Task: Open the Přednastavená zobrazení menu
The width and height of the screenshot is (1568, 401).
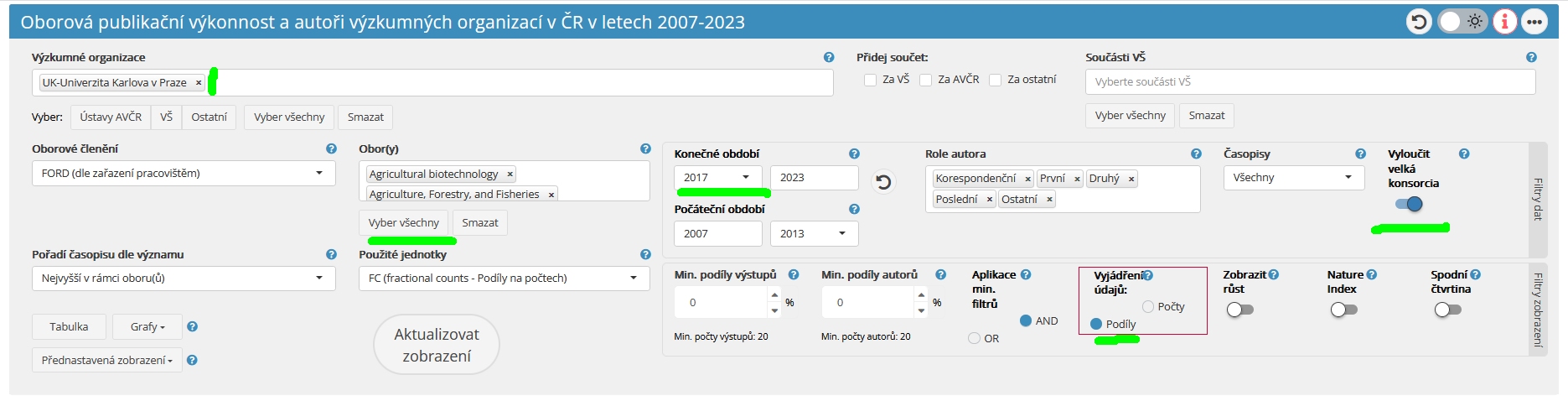Action: [107, 361]
